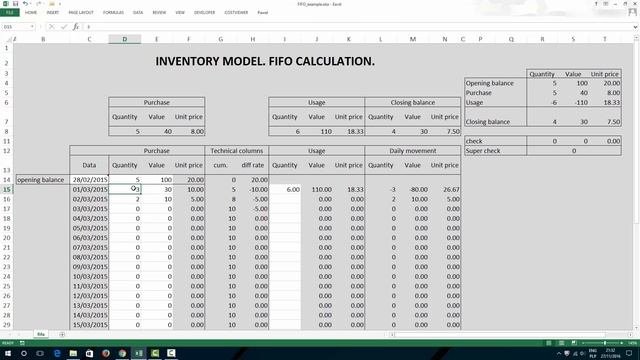The height and width of the screenshot is (360, 640).
Task: Open Firefox from taskbar
Action: point(106,353)
